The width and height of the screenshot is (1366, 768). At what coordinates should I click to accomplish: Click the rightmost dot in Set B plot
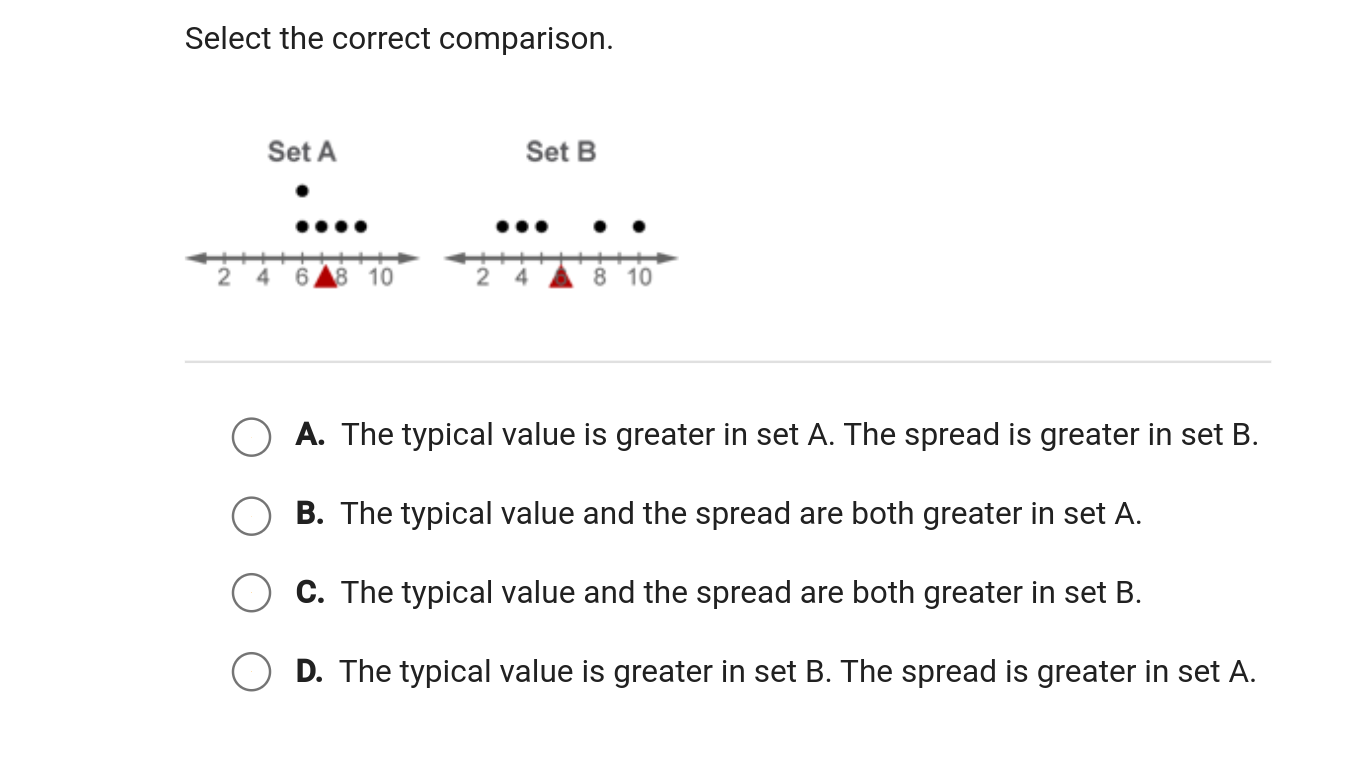click(x=640, y=227)
